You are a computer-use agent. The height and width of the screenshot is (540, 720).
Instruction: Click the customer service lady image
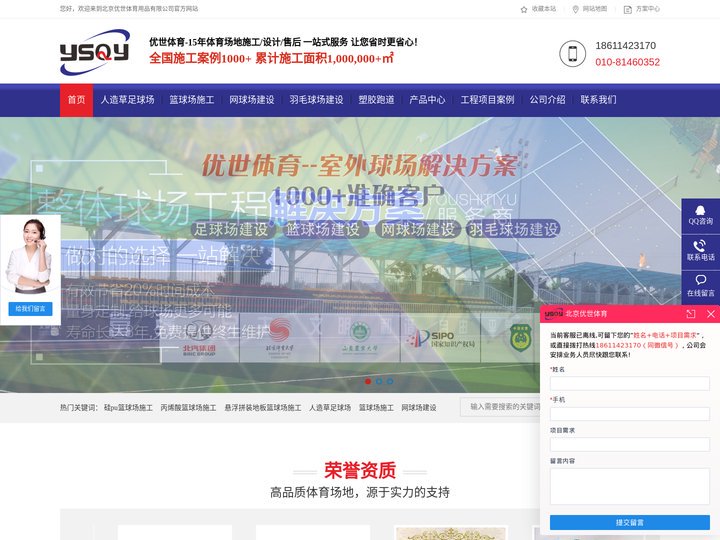[x=29, y=256]
